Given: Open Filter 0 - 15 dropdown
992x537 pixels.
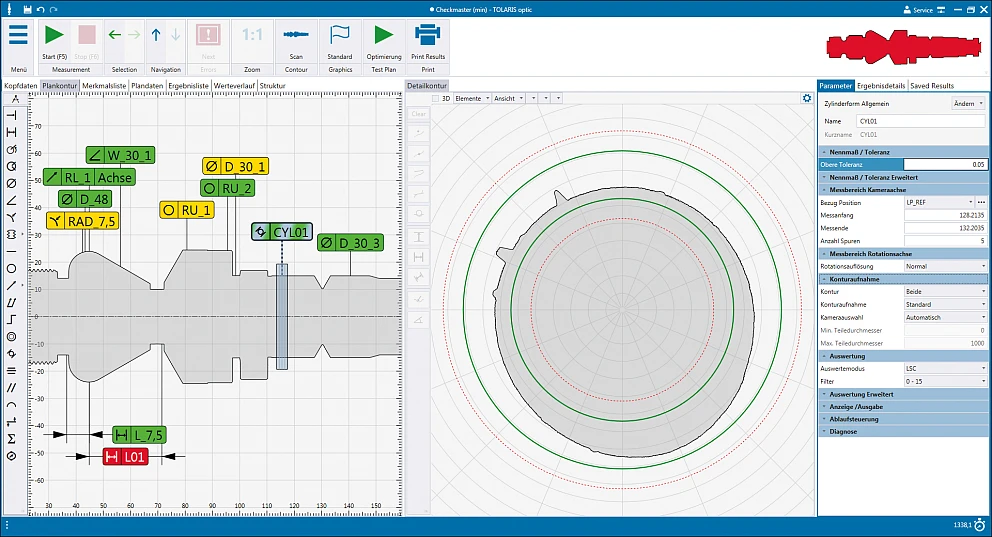Looking at the screenshot, I should point(945,381).
